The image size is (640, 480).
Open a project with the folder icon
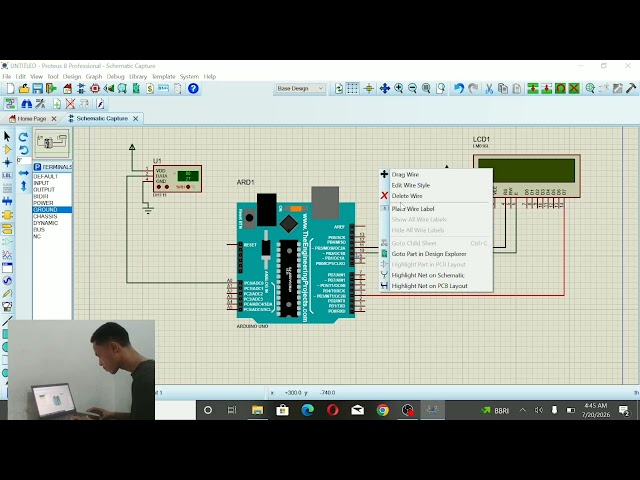point(24,89)
